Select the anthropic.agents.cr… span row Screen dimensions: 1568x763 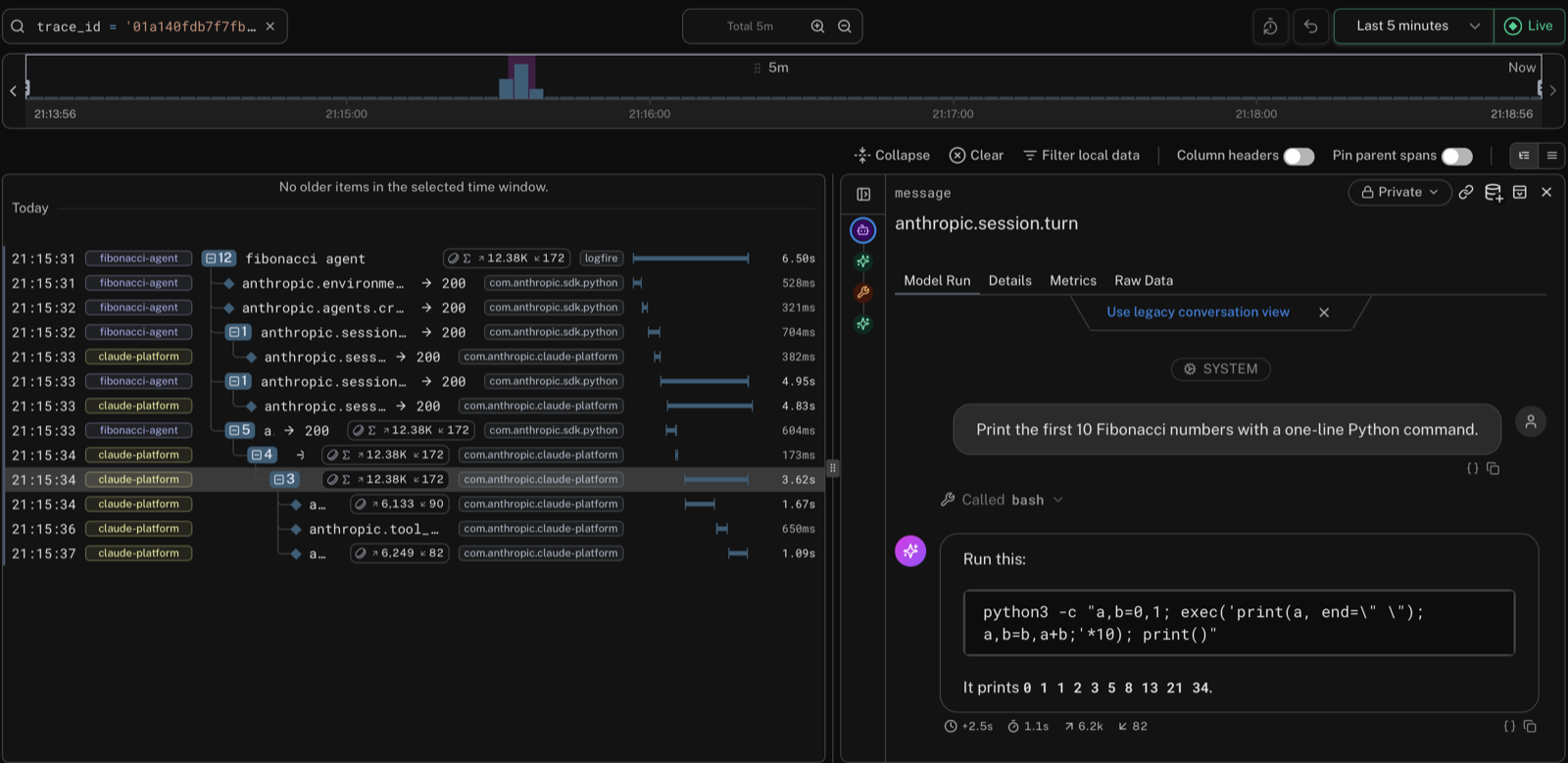[413, 308]
